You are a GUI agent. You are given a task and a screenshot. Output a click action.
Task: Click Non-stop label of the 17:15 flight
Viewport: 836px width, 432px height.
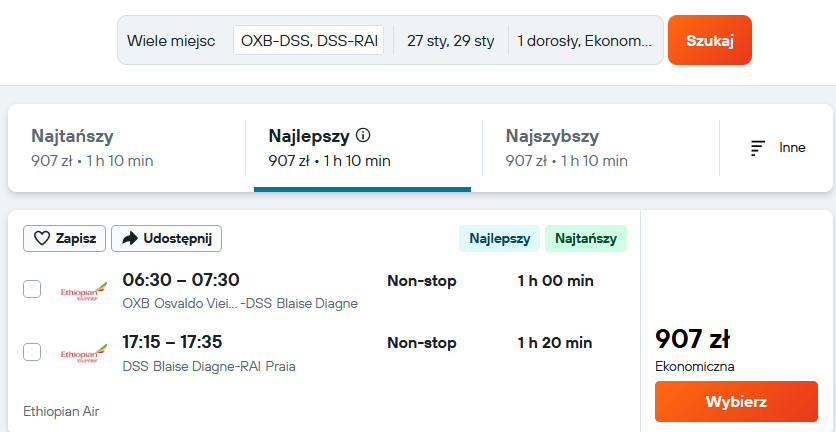coord(422,342)
